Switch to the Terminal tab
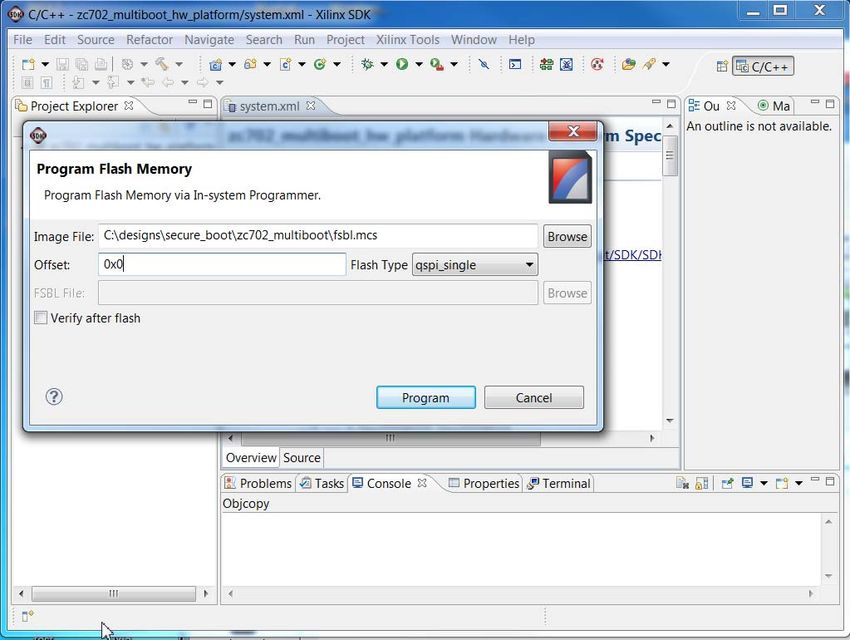This screenshot has width=850, height=640. click(558, 483)
